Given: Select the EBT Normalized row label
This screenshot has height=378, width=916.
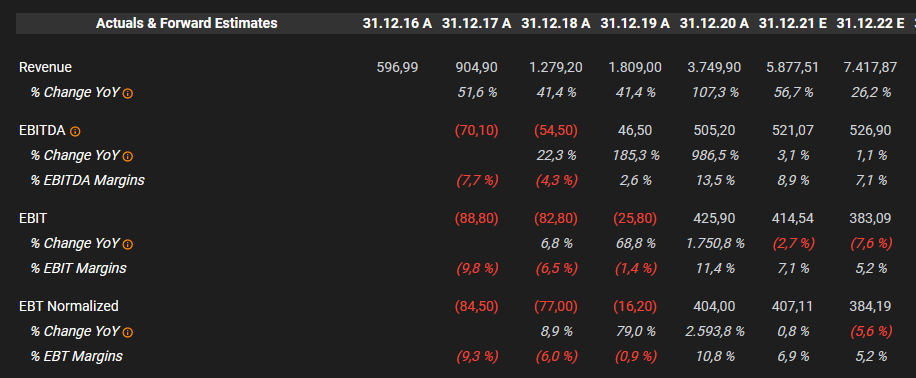Looking at the screenshot, I should [69, 306].
